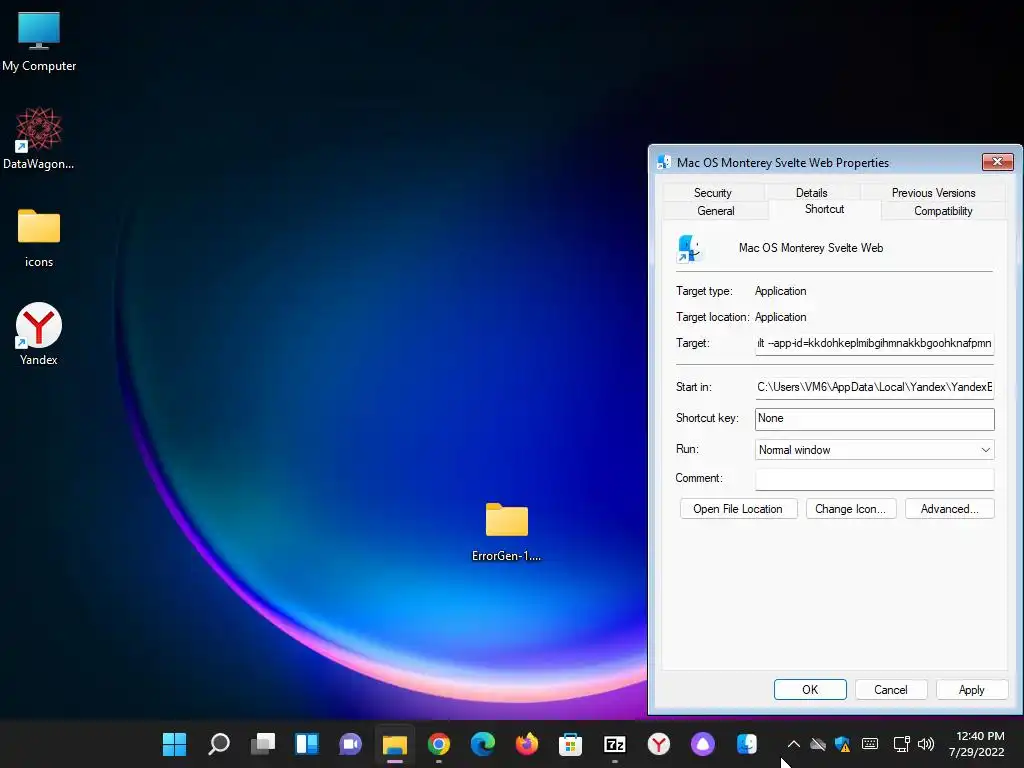Click the Target location value 'Application'

coord(780,317)
